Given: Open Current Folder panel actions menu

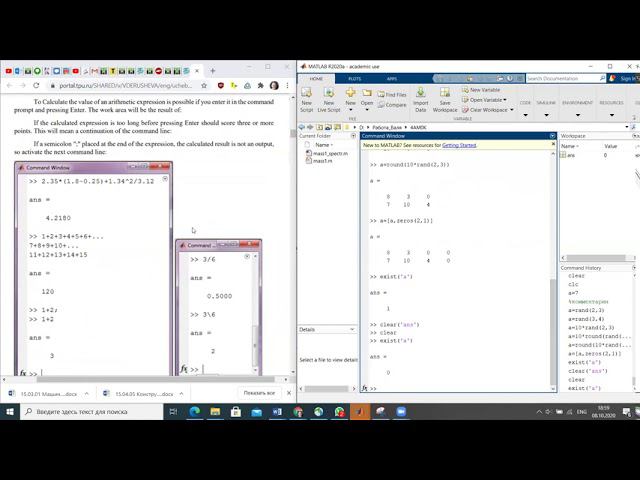Looking at the screenshot, I should [353, 136].
